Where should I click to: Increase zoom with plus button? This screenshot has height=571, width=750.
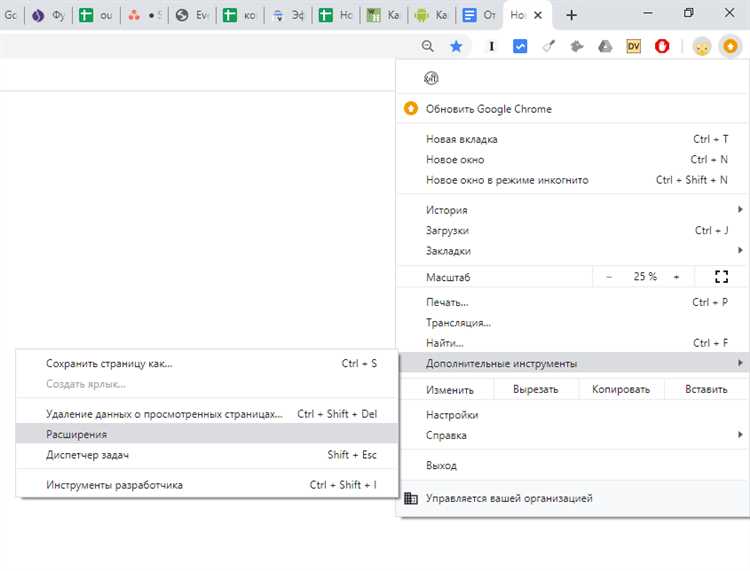click(676, 276)
